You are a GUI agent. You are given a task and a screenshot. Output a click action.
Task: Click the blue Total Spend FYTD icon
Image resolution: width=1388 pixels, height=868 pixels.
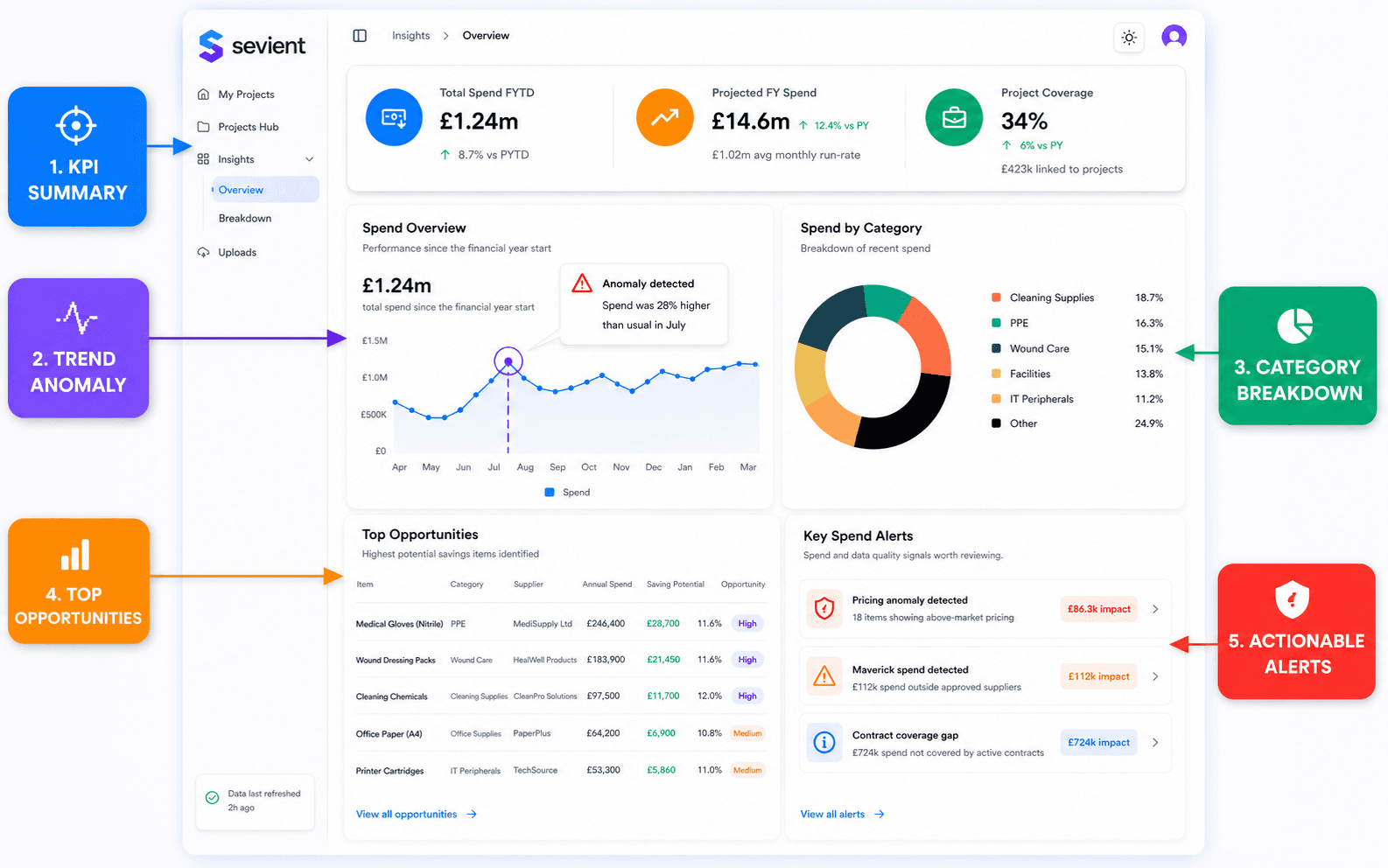coord(394,117)
